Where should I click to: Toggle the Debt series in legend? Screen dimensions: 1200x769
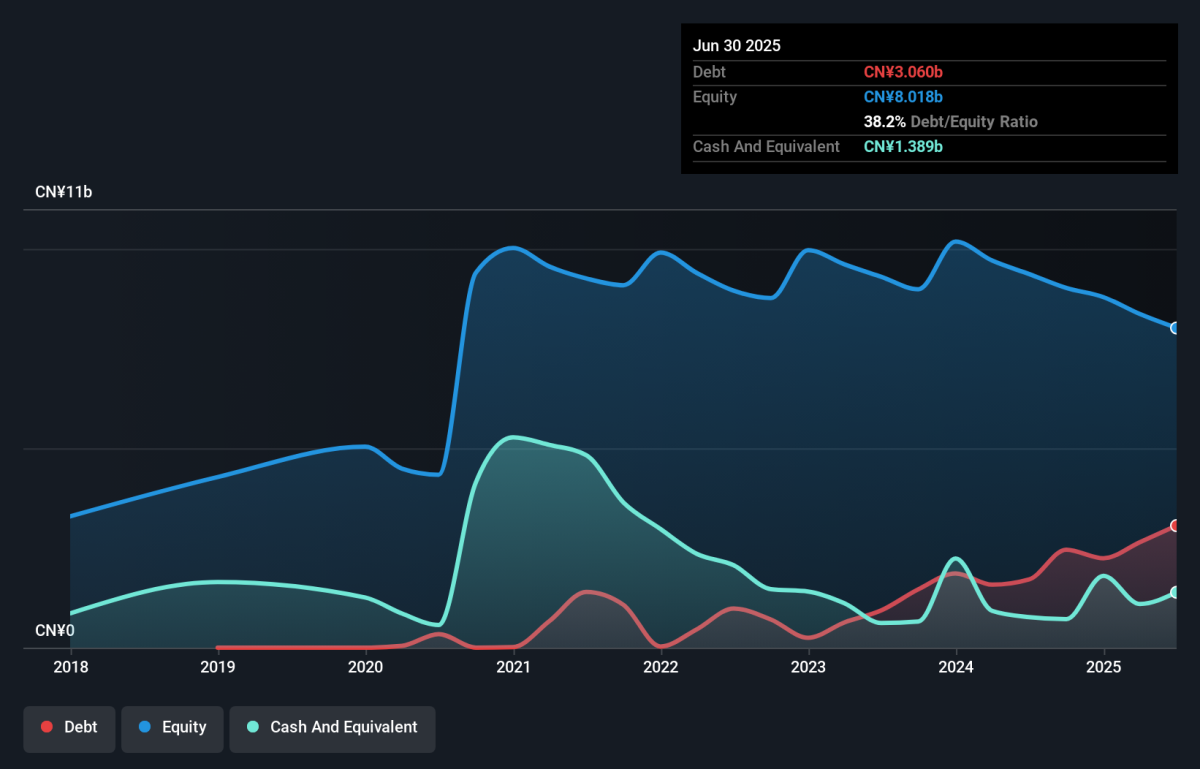[x=69, y=727]
